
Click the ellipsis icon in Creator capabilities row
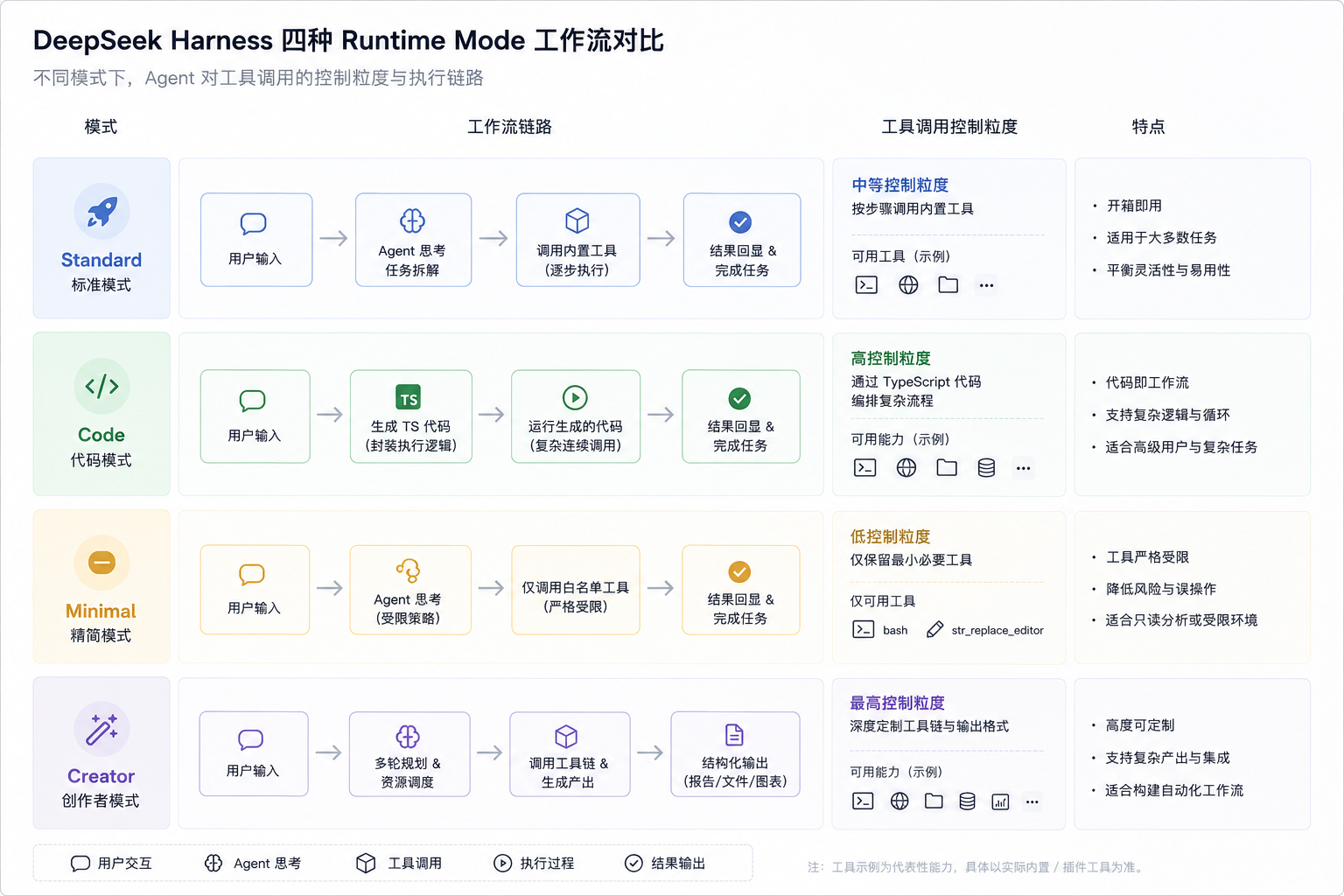pyautogui.click(x=1032, y=801)
